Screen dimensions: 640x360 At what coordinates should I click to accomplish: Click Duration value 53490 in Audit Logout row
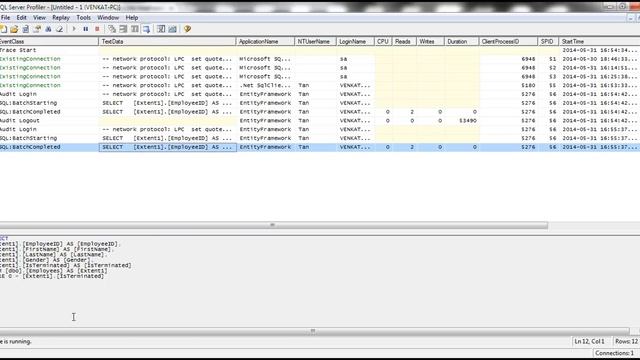(468, 121)
